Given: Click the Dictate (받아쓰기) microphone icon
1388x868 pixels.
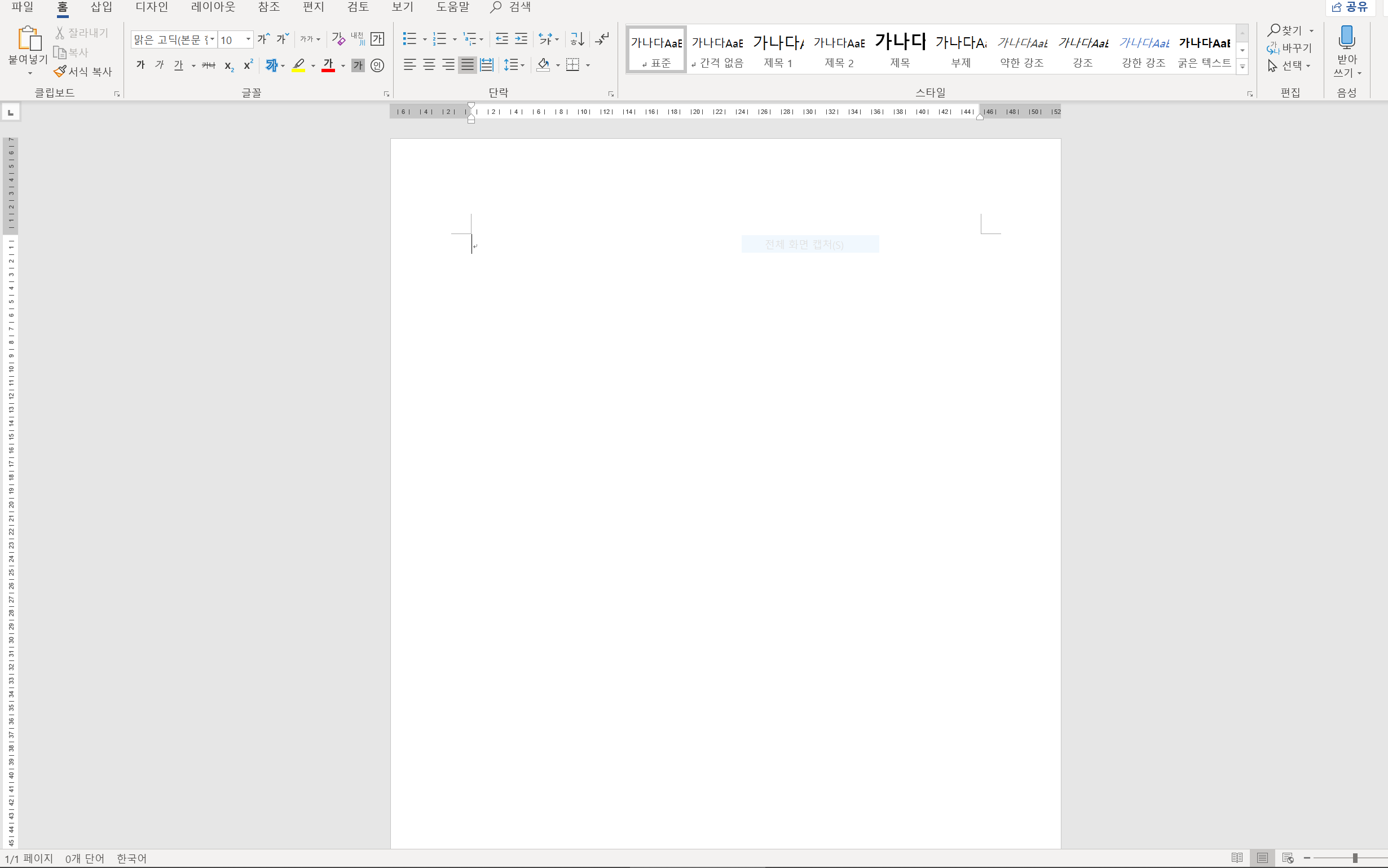Looking at the screenshot, I should (1346, 37).
